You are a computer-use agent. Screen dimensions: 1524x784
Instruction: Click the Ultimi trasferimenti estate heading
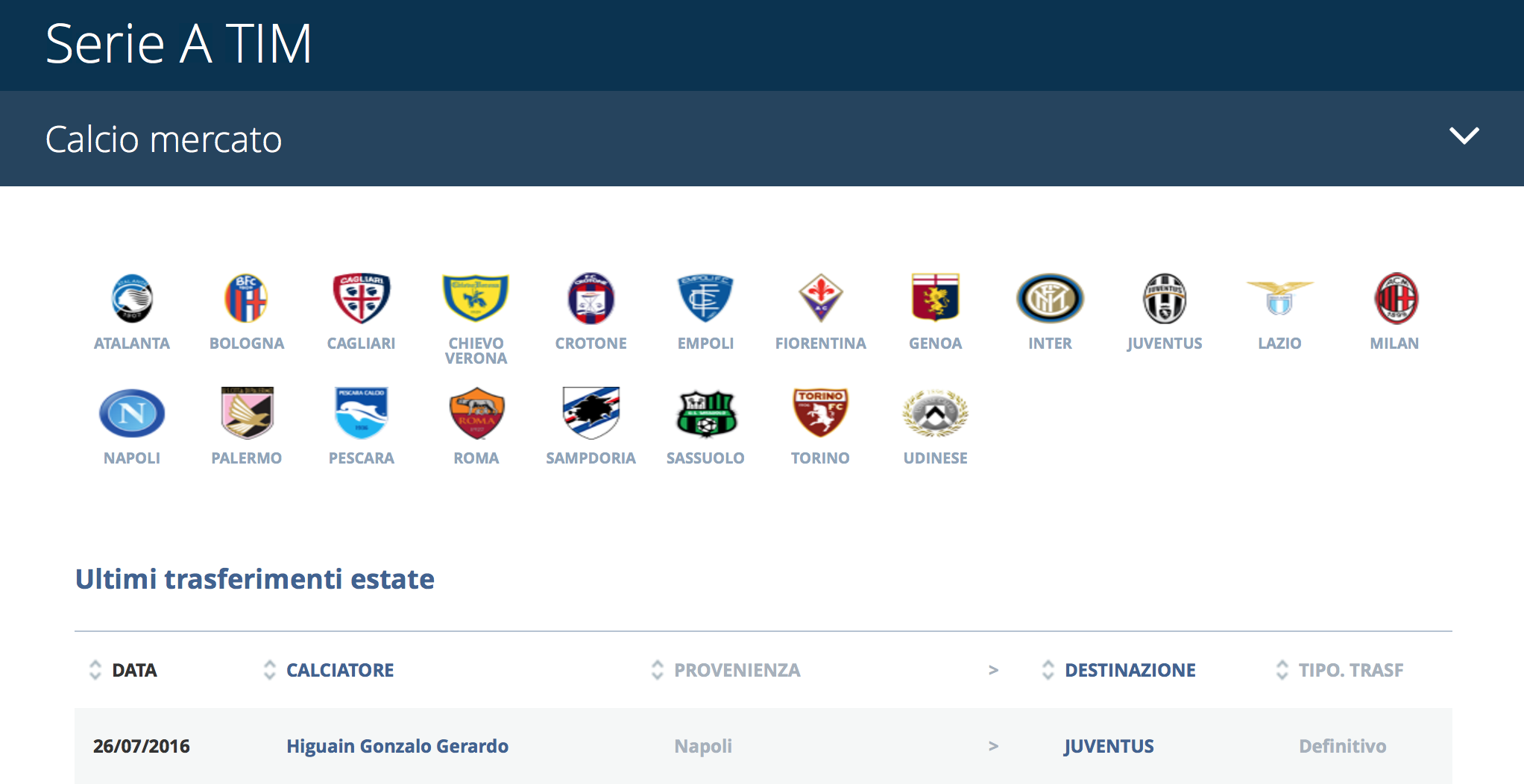pyautogui.click(x=254, y=579)
